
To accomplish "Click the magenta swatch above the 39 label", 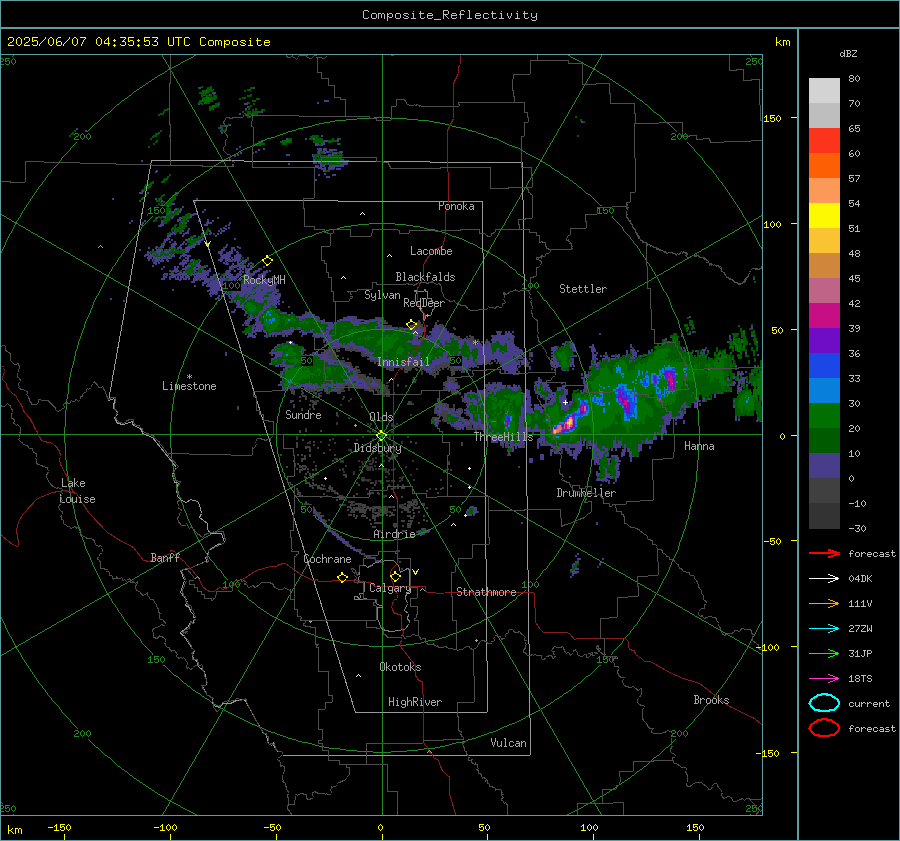I will [824, 316].
